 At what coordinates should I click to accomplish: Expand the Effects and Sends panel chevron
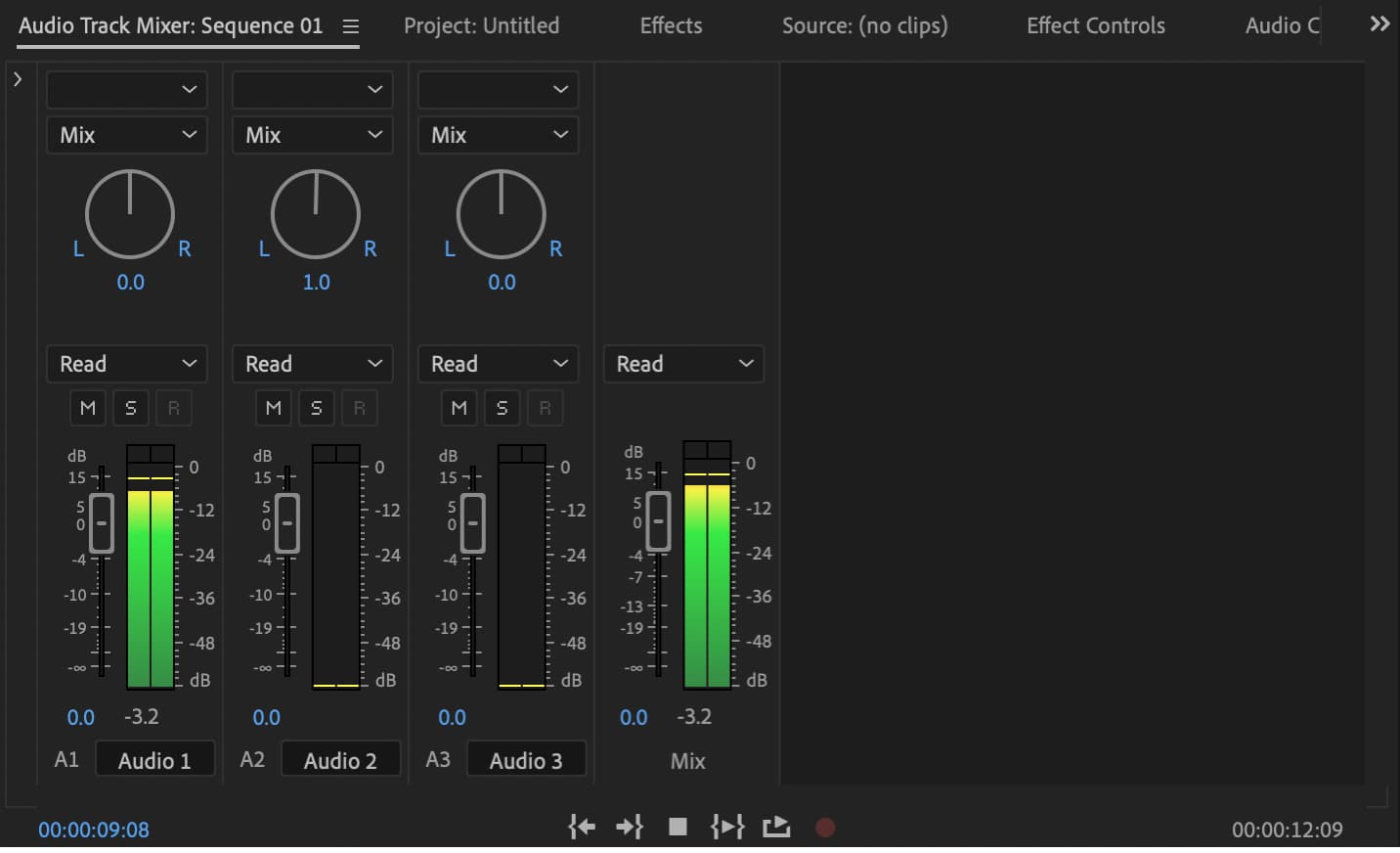[x=18, y=77]
